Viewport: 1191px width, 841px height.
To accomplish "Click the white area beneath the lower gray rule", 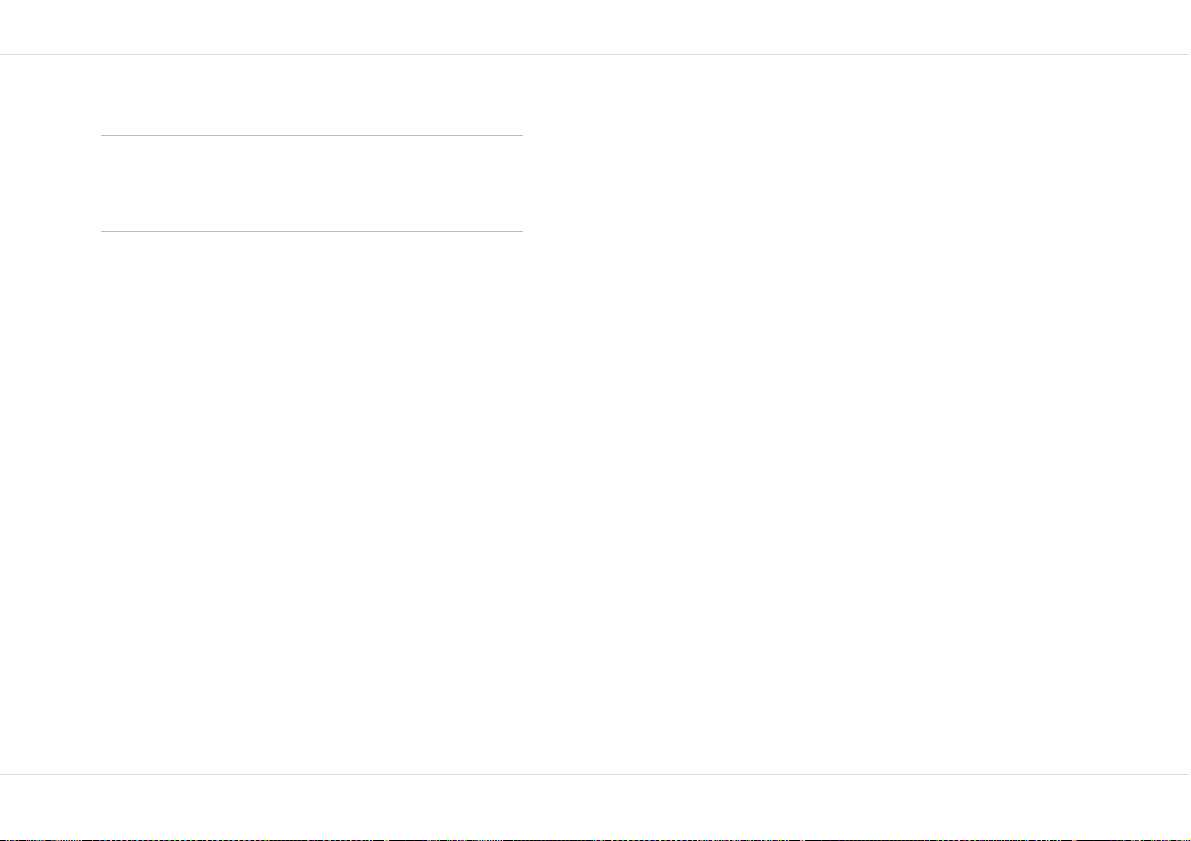I will 312,501.
